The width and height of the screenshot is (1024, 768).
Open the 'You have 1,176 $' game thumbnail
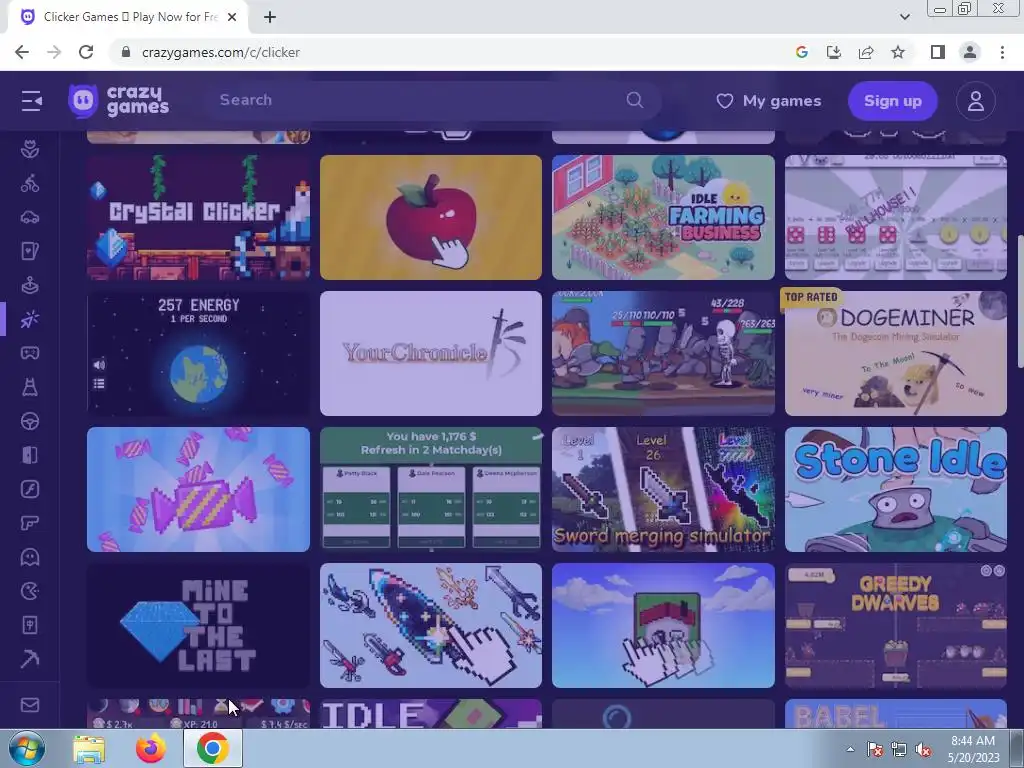[x=431, y=489]
